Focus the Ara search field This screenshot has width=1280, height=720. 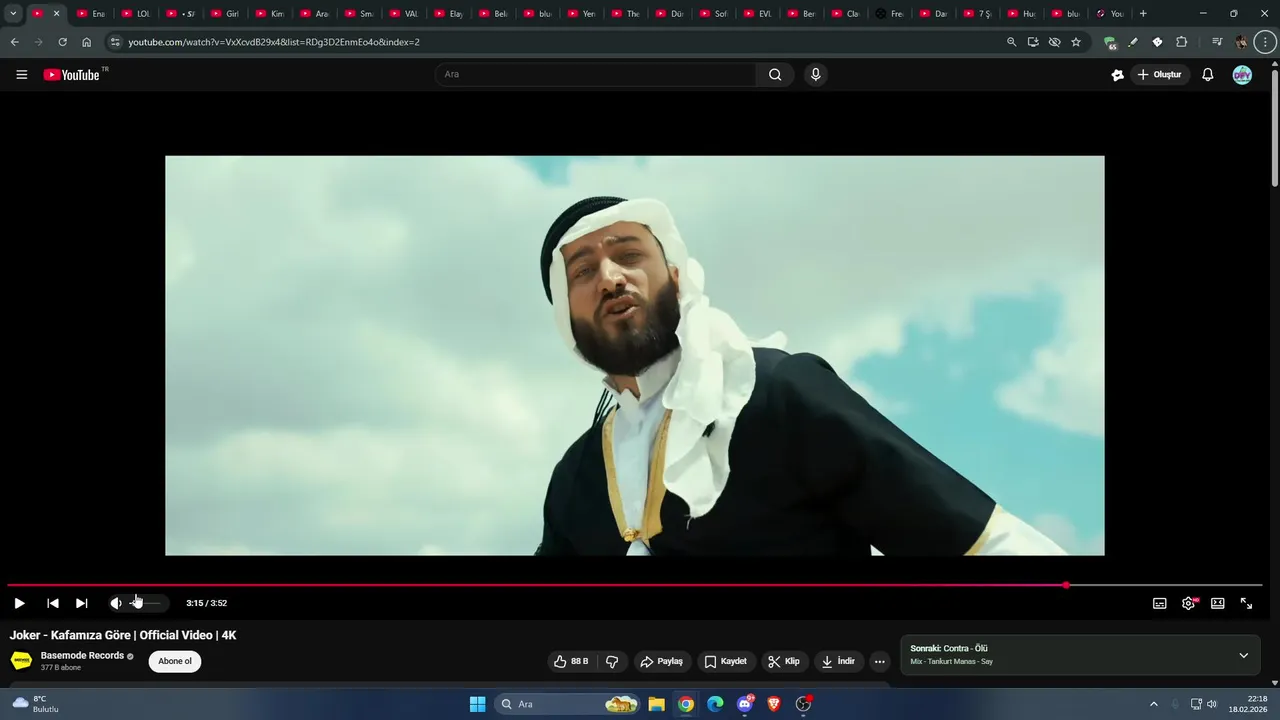tap(596, 75)
